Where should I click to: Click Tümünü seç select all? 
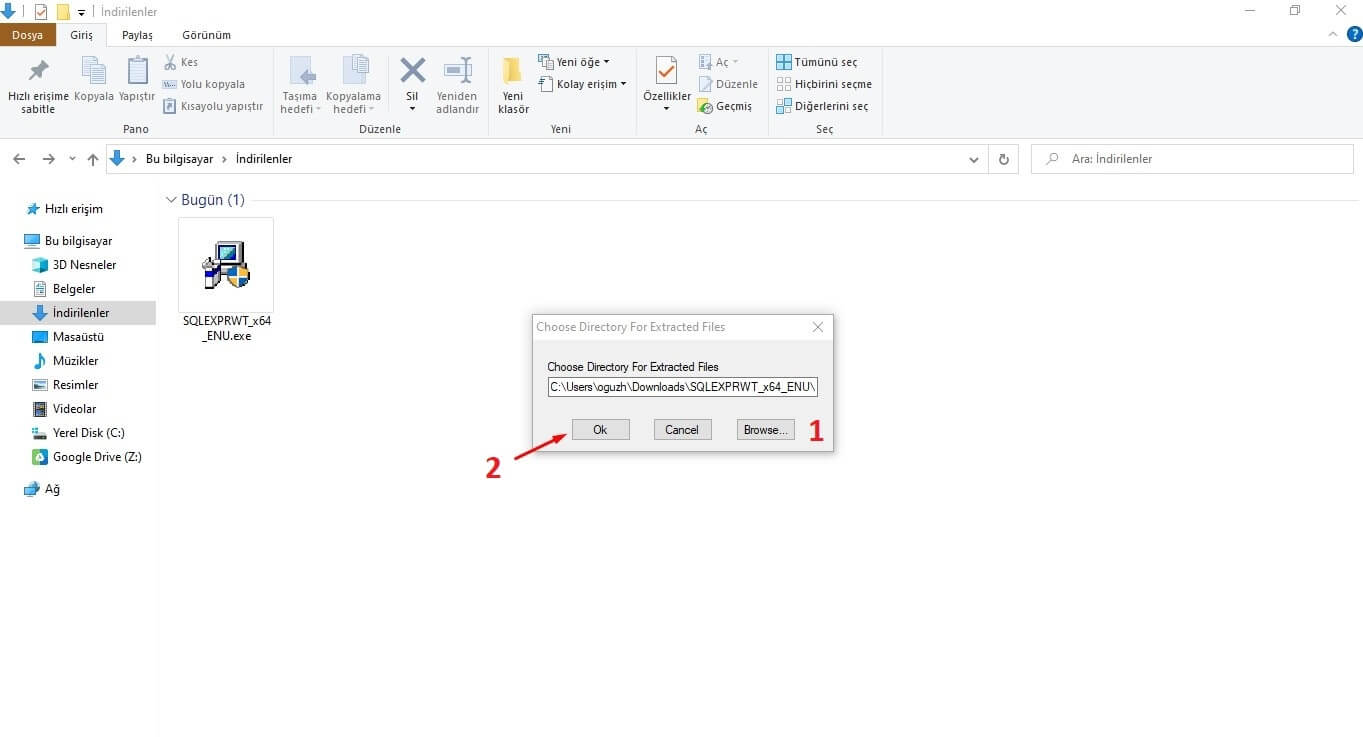pyautogui.click(x=817, y=62)
